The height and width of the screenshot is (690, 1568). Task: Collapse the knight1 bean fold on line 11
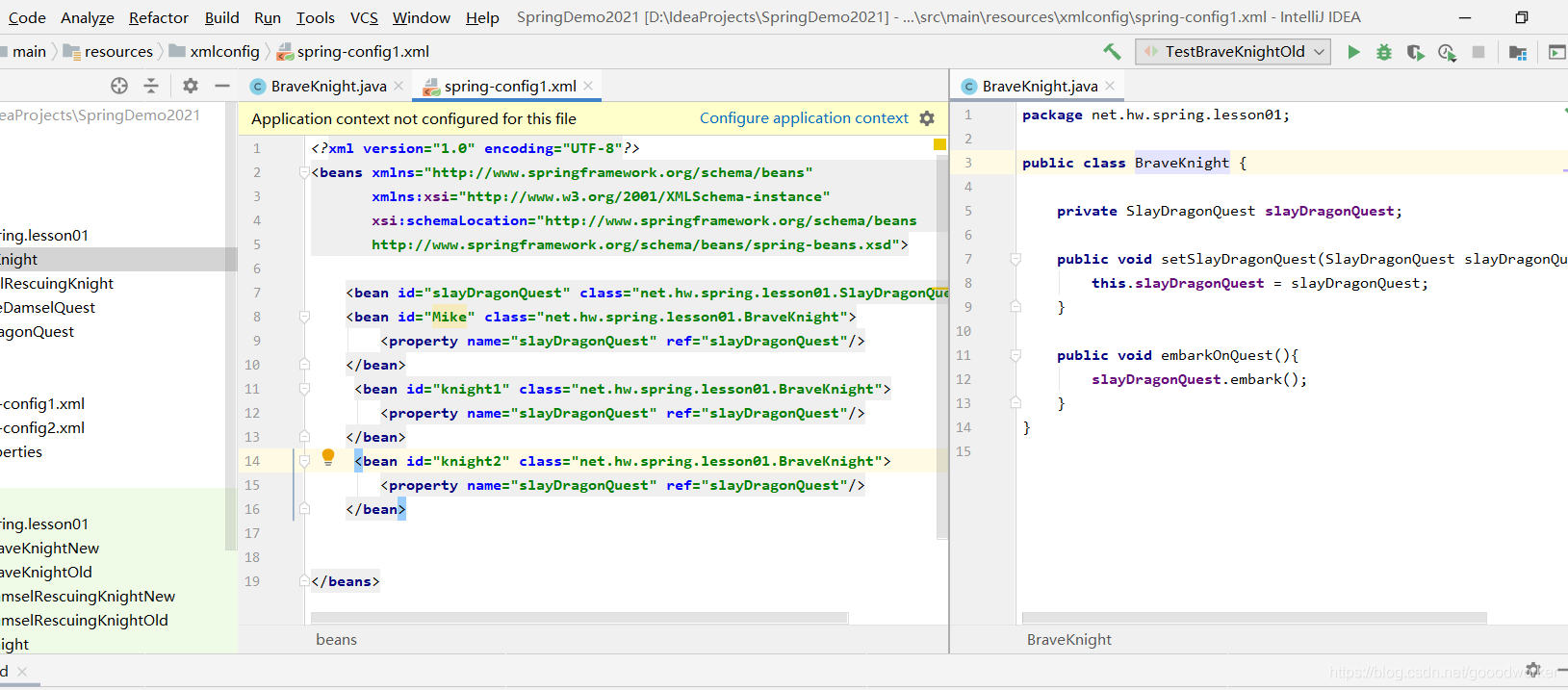304,389
